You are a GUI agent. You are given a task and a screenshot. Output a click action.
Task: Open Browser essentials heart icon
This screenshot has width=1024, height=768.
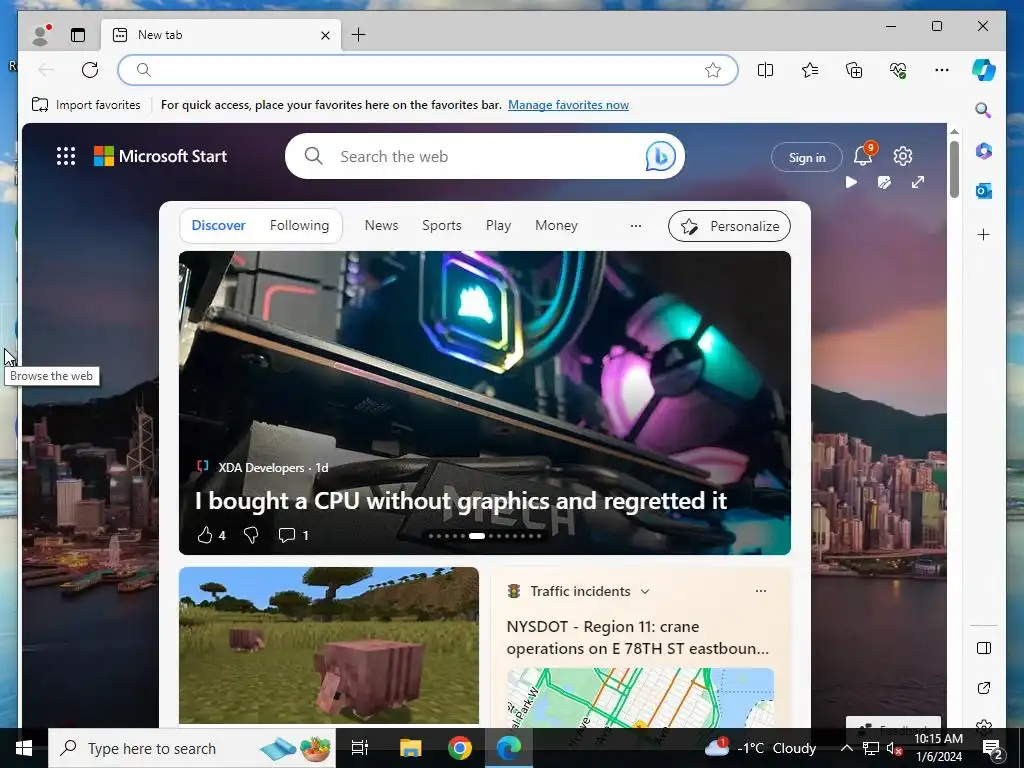tap(898, 70)
